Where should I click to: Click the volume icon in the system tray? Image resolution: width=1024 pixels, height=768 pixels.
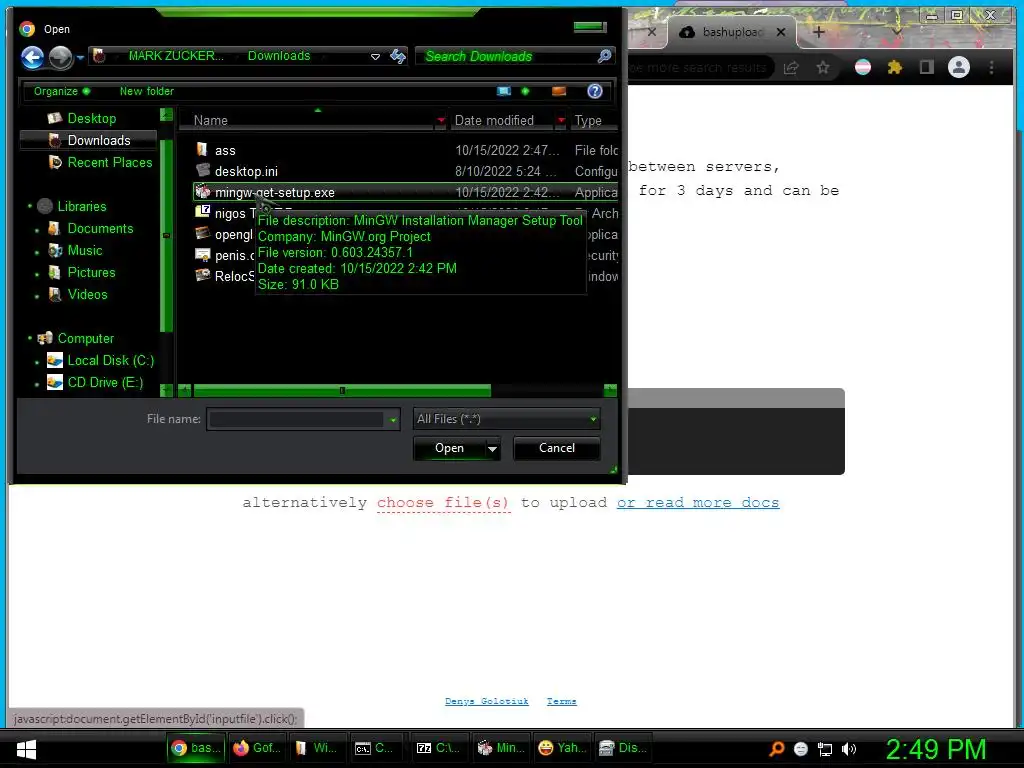click(x=849, y=749)
